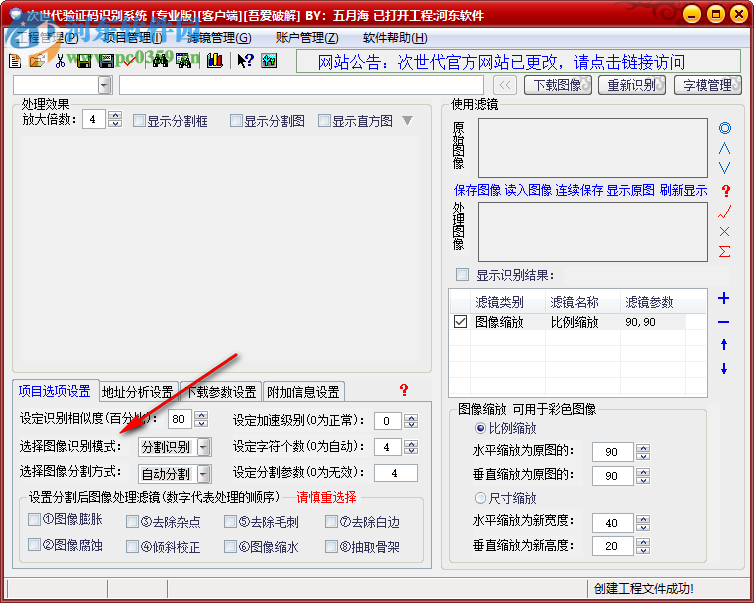Open the 软件帮助(H) menu
Image resolution: width=754 pixels, height=603 pixels.
pyautogui.click(x=395, y=38)
